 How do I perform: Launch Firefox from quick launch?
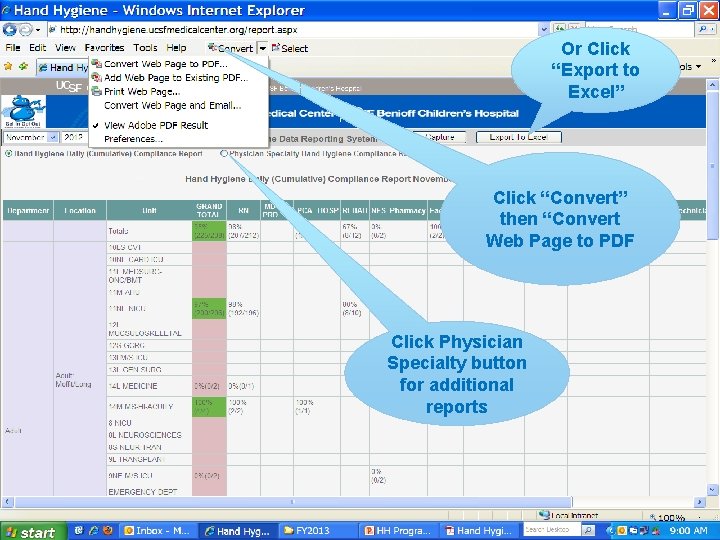point(108,530)
